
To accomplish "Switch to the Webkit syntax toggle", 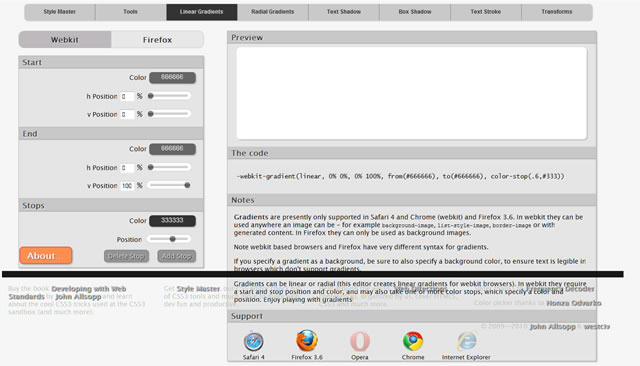I will [x=65, y=40].
